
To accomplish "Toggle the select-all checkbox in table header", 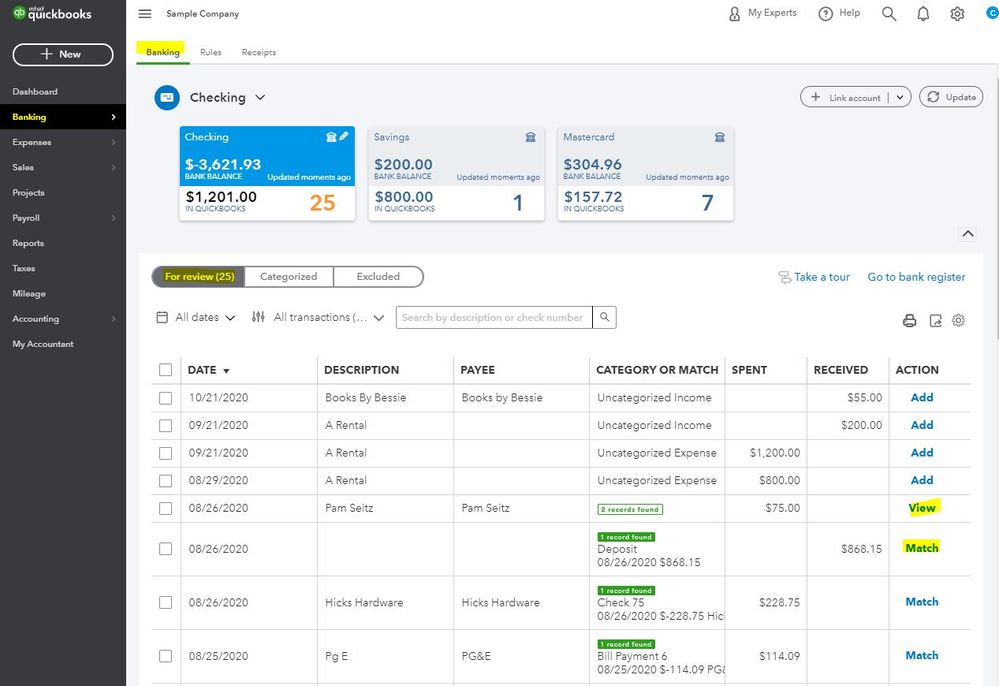I will tap(166, 369).
